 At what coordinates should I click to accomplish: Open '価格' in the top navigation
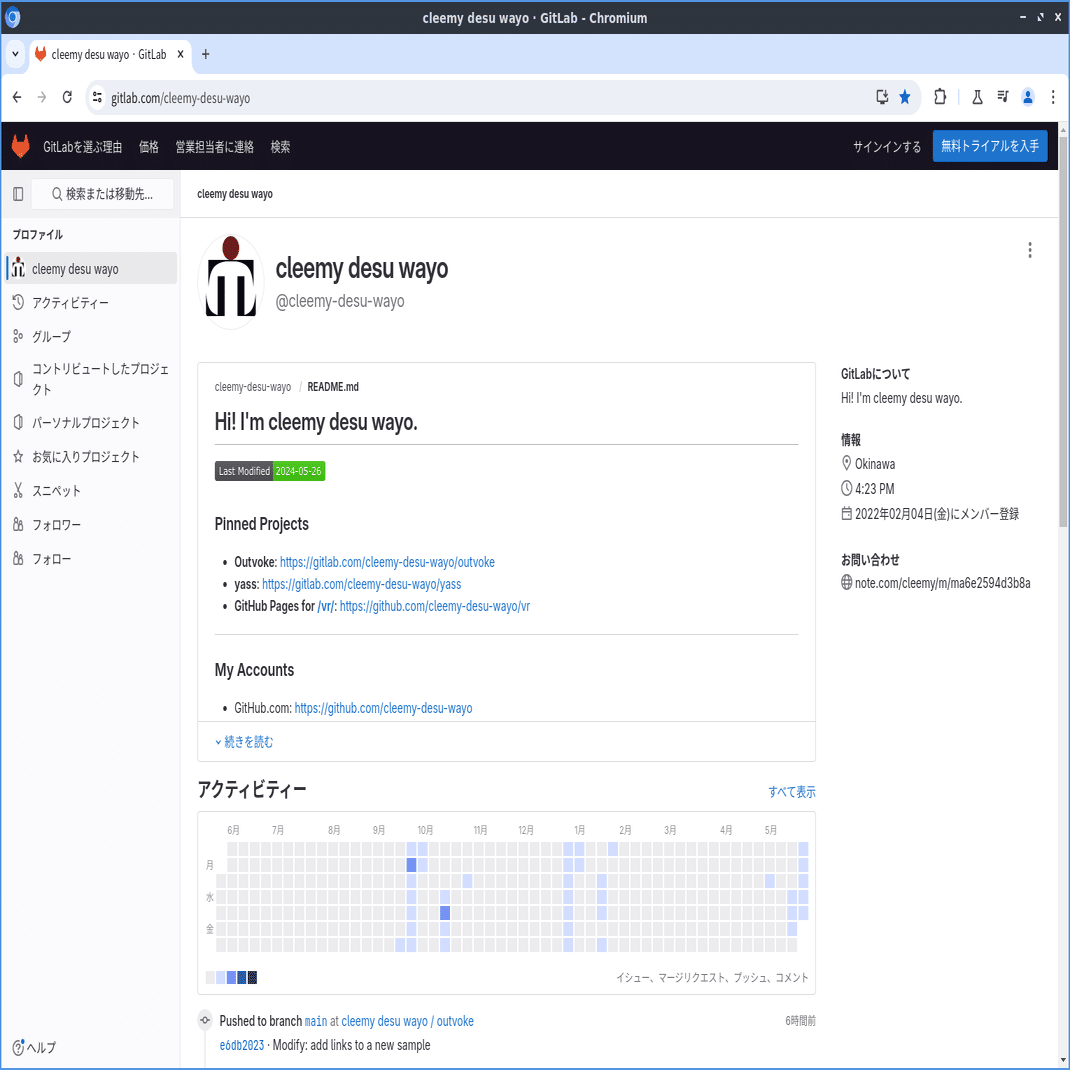[x=149, y=147]
